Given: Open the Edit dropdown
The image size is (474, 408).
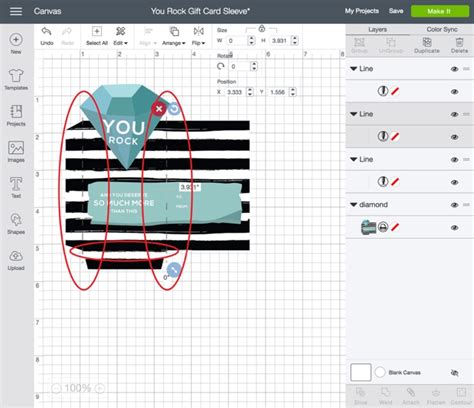Looking at the screenshot, I should click(120, 36).
